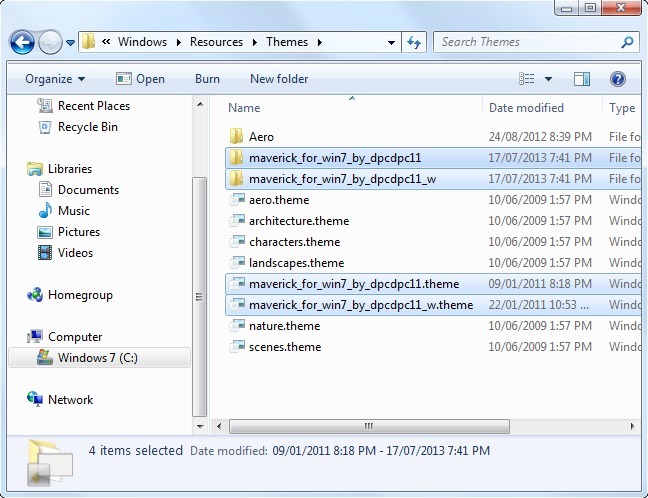Click Aero's date 24/08/2012 8:39 PM
This screenshot has width=648, height=498.
click(540, 137)
